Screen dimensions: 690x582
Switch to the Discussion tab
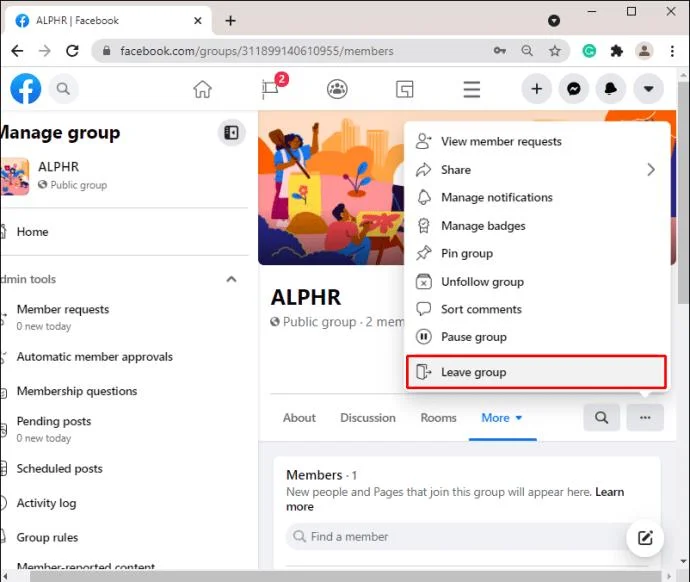point(368,418)
